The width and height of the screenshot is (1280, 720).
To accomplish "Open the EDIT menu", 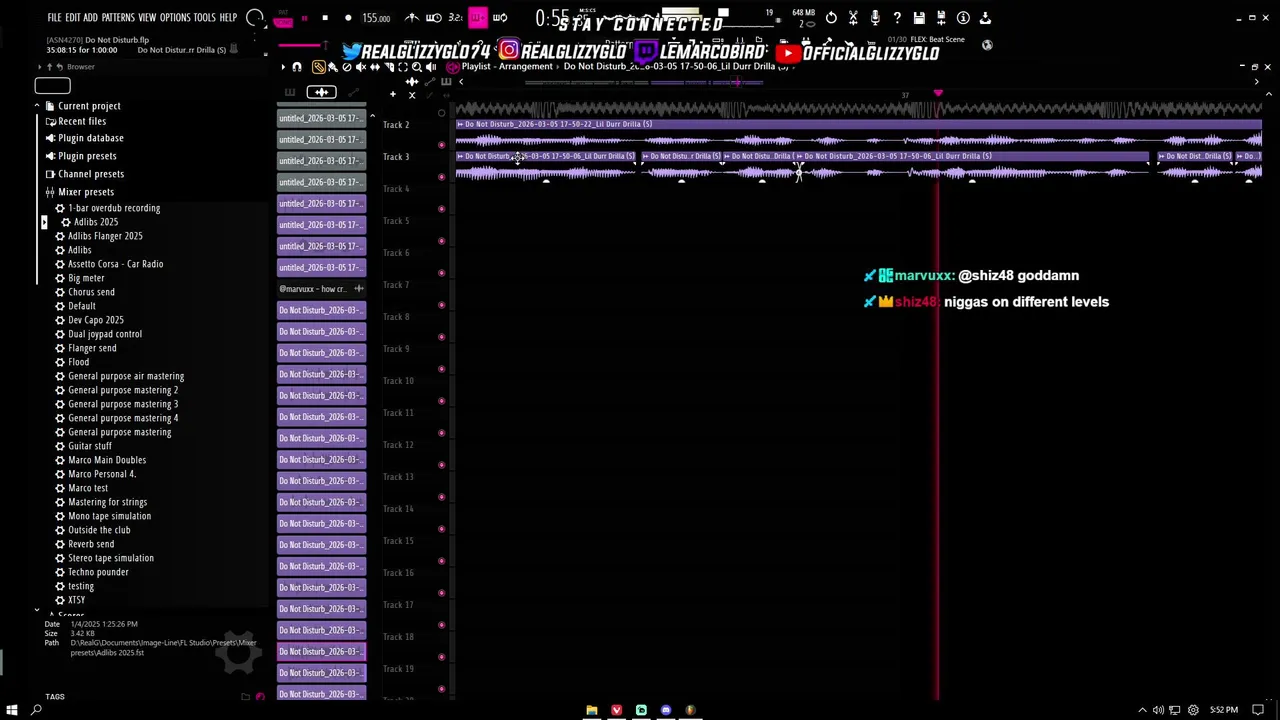I will pyautogui.click(x=73, y=18).
